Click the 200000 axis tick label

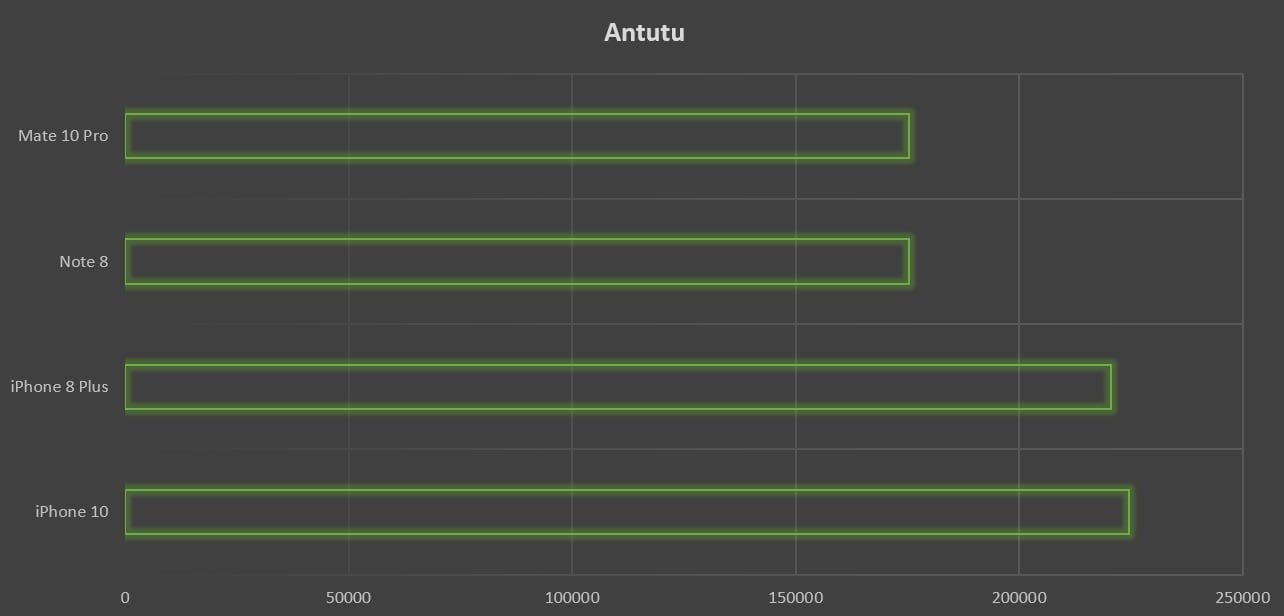coord(1019,598)
